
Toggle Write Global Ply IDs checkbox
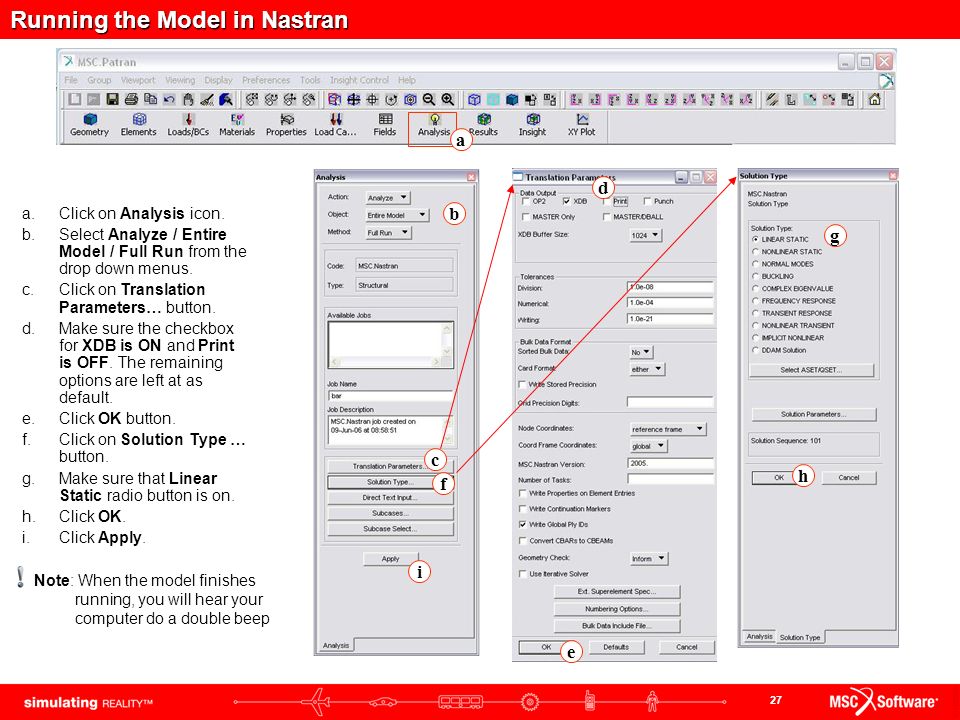pos(522,525)
